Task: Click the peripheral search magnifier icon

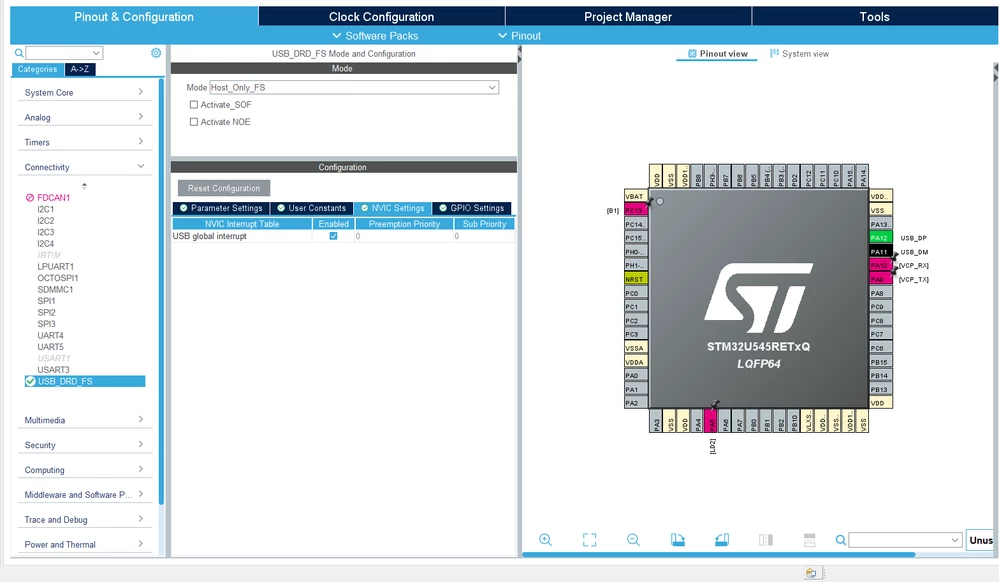Action: point(19,53)
